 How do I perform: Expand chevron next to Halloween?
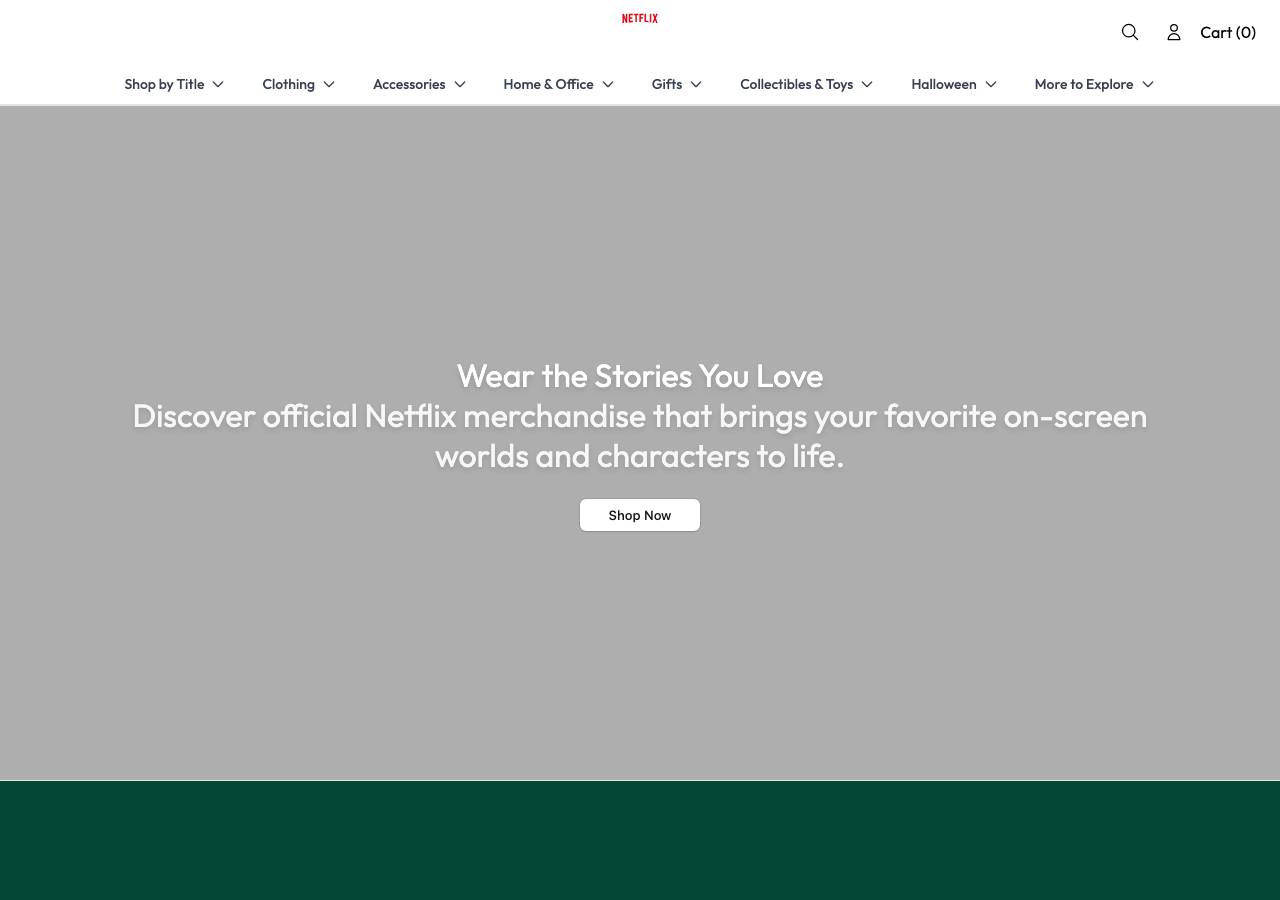991,84
